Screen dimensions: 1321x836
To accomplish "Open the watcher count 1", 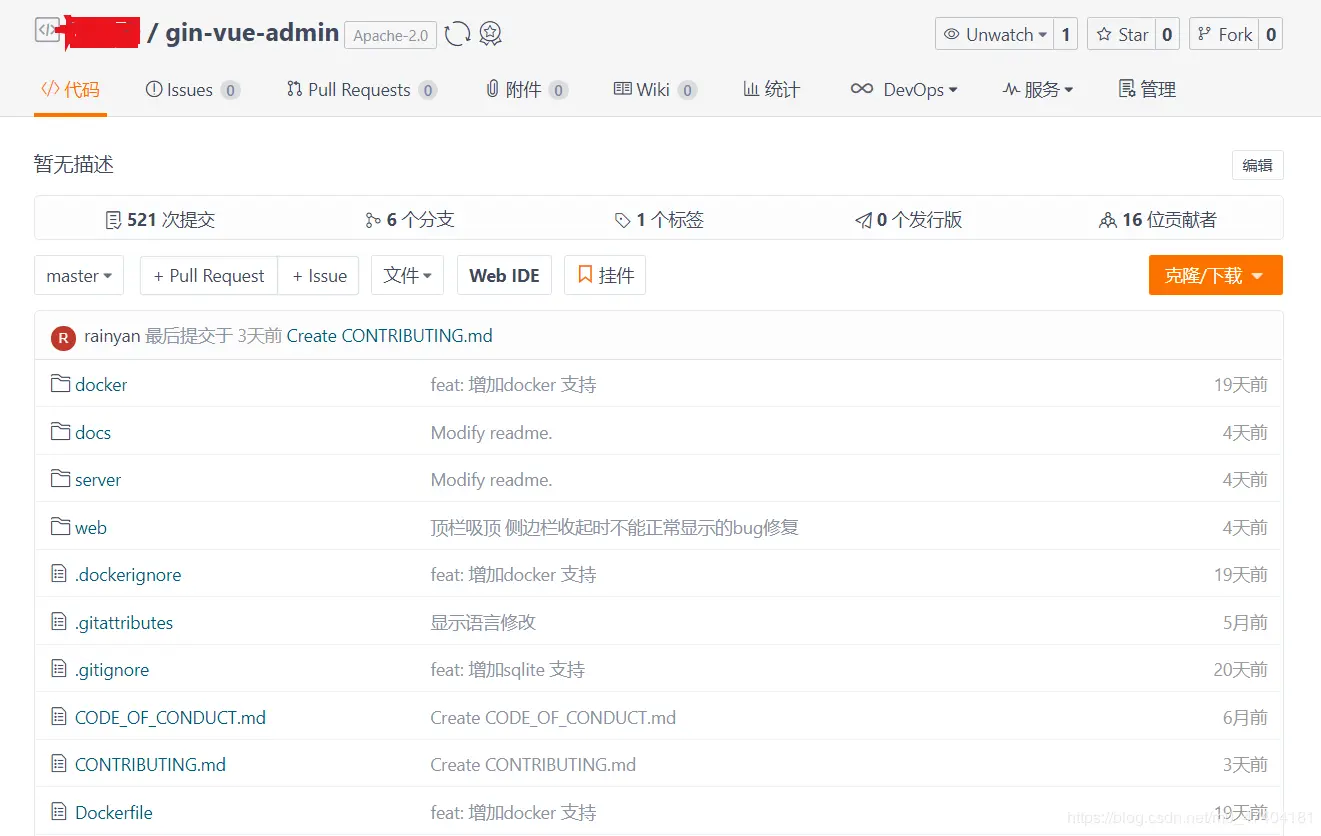I will click(1066, 34).
